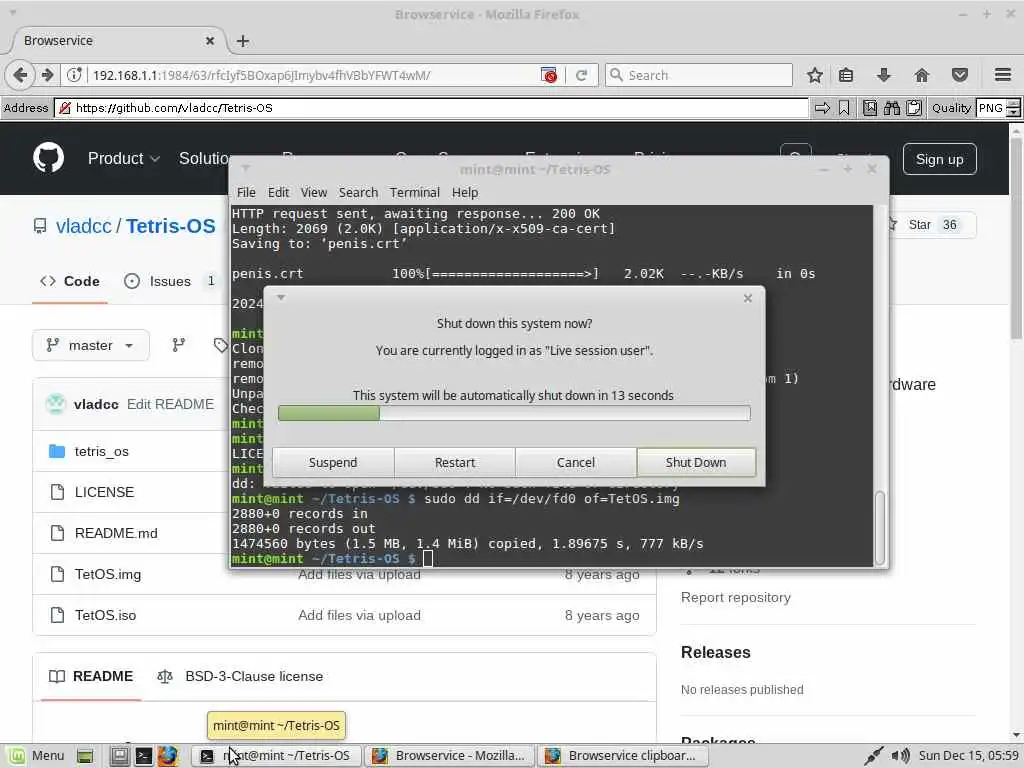
Task: Open Firefox window title menu arrow
Action: [12, 13]
